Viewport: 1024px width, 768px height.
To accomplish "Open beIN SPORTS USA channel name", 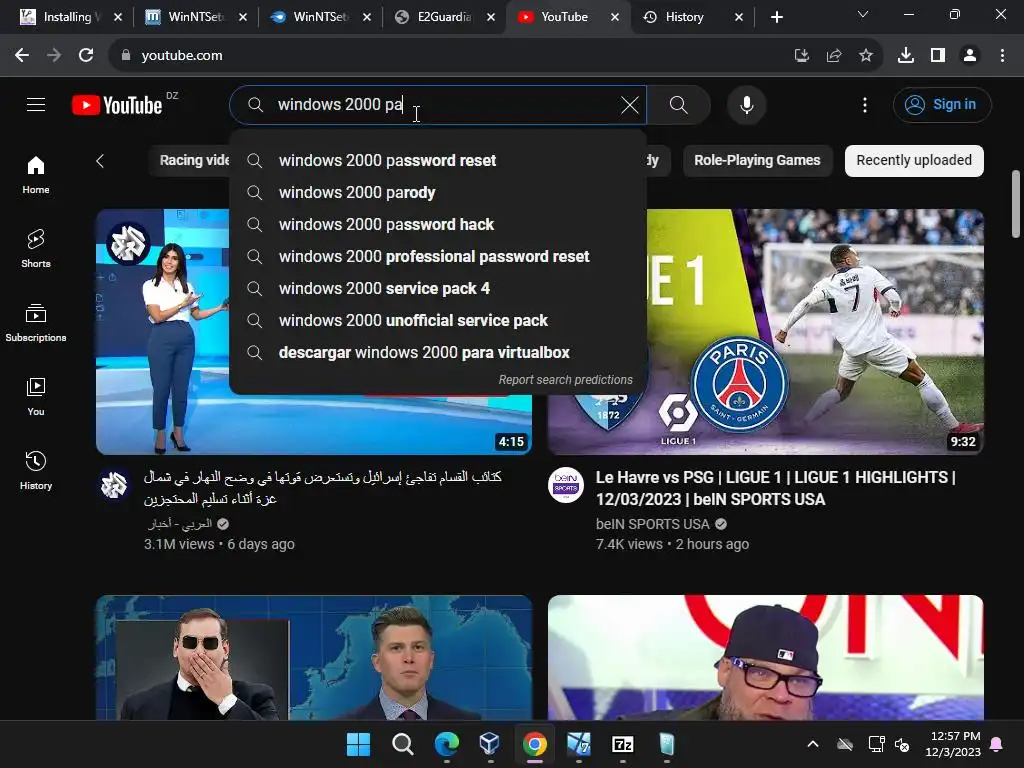I will (652, 524).
